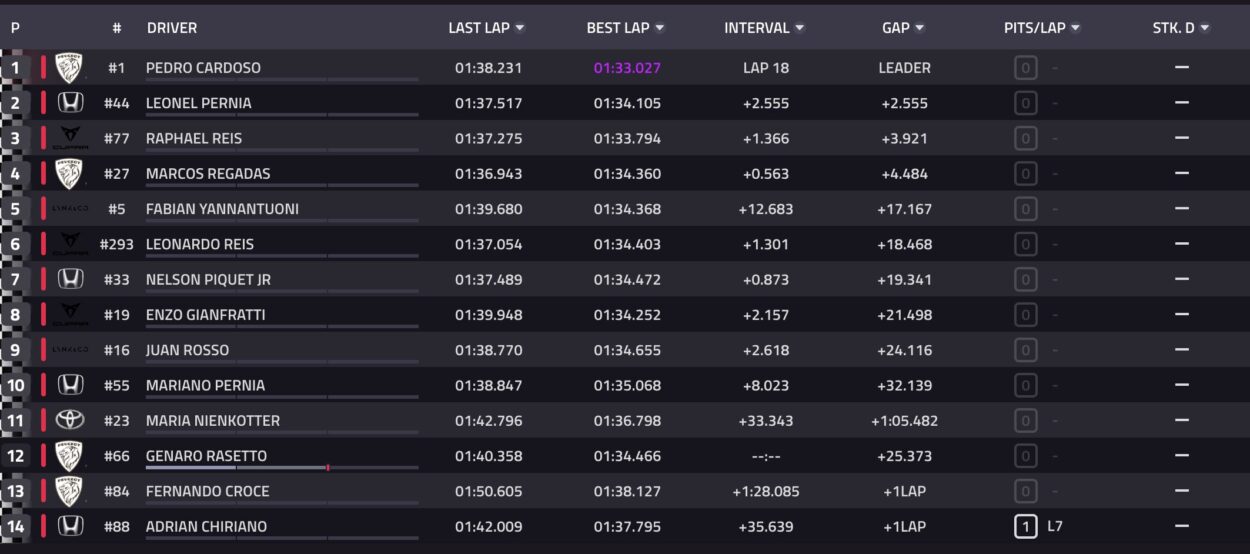Image resolution: width=1250 pixels, height=554 pixels.
Task: Click the Cupra logo beside Raphael Reis
Action: 70,138
